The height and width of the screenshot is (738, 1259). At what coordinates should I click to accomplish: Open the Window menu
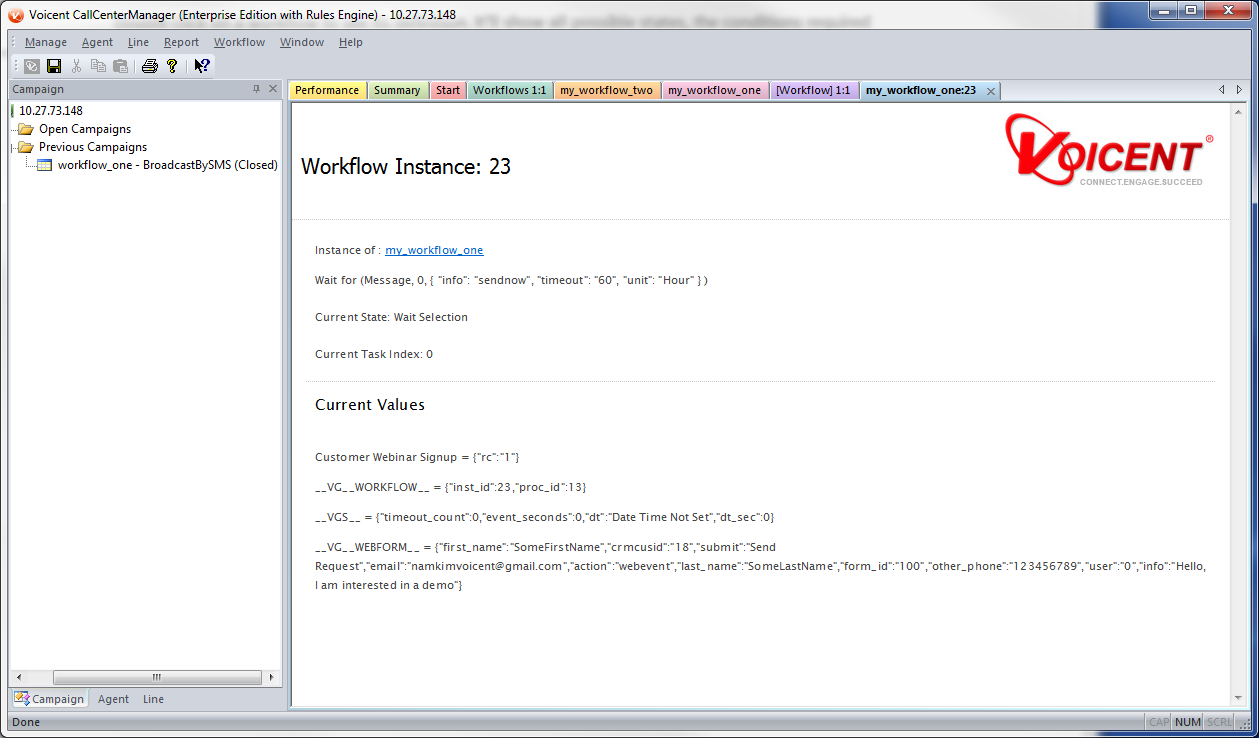click(x=302, y=42)
